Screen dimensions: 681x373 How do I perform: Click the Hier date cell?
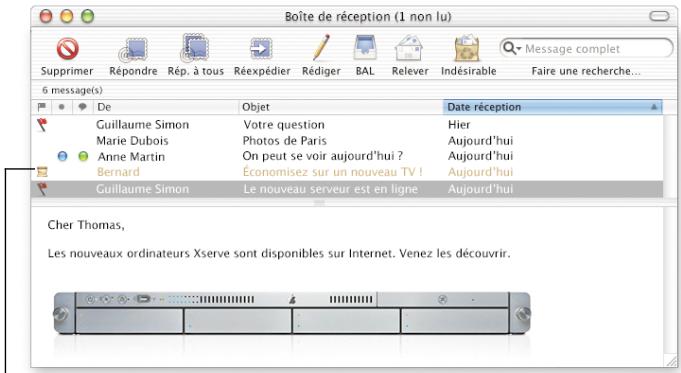[459, 125]
